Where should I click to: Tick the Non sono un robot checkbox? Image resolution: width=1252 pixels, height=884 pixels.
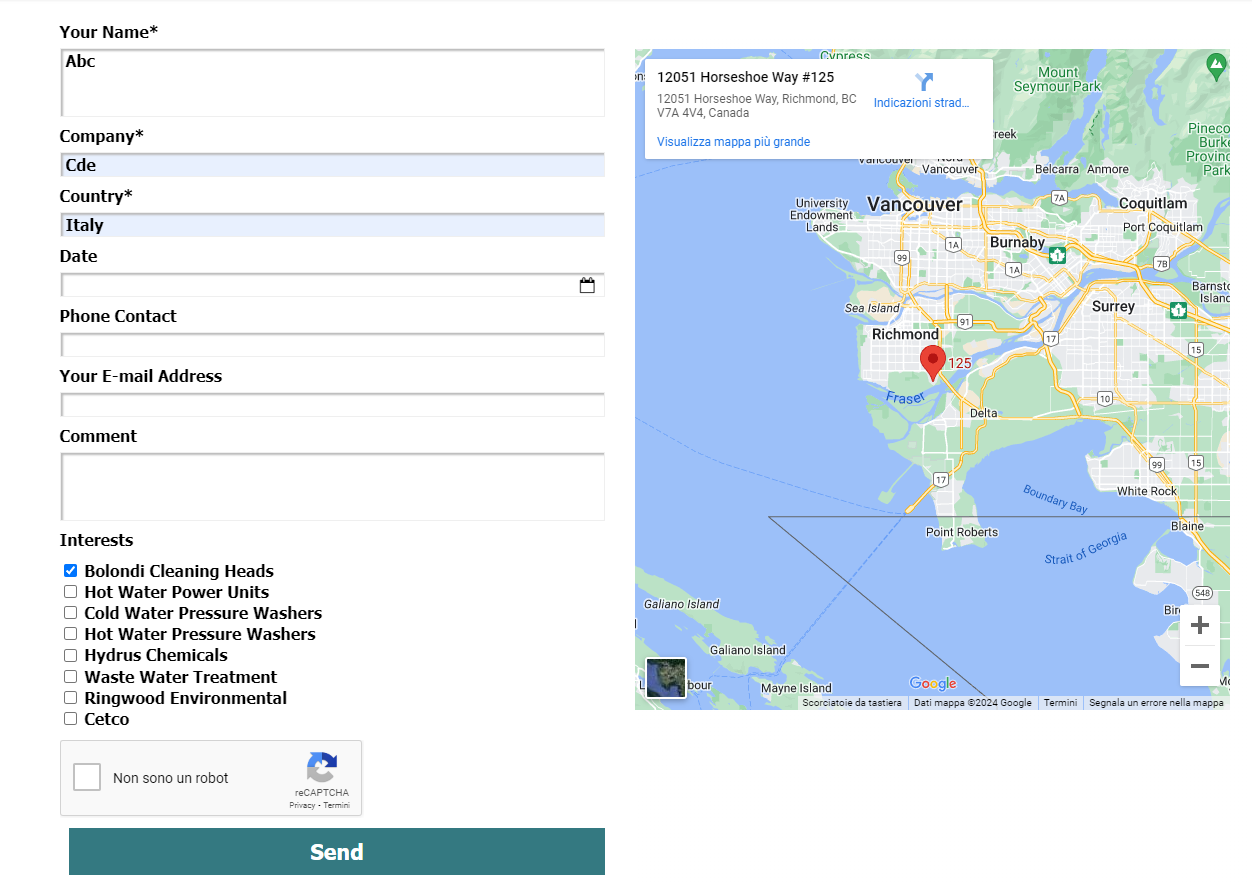(87, 777)
